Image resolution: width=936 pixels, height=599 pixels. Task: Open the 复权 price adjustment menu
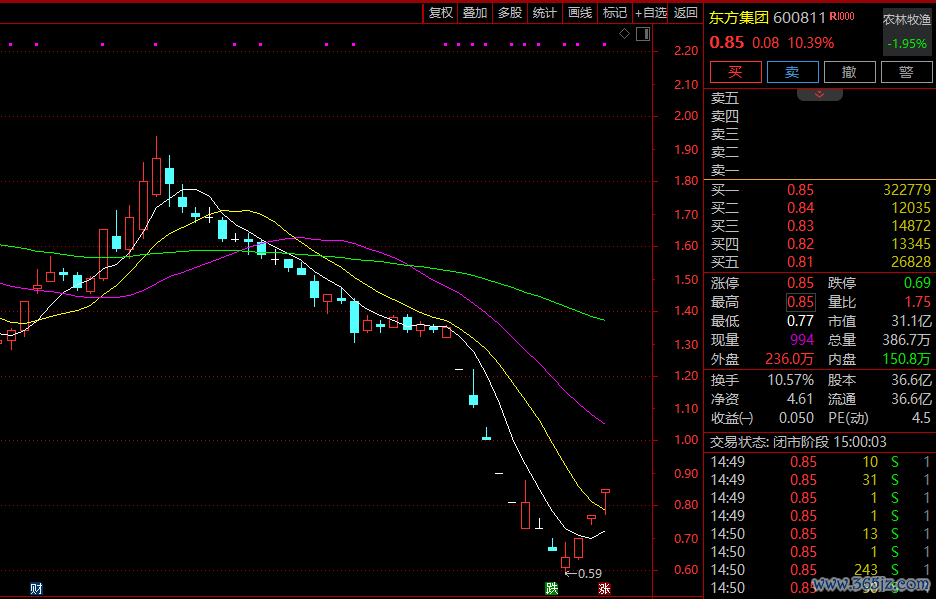pos(441,13)
